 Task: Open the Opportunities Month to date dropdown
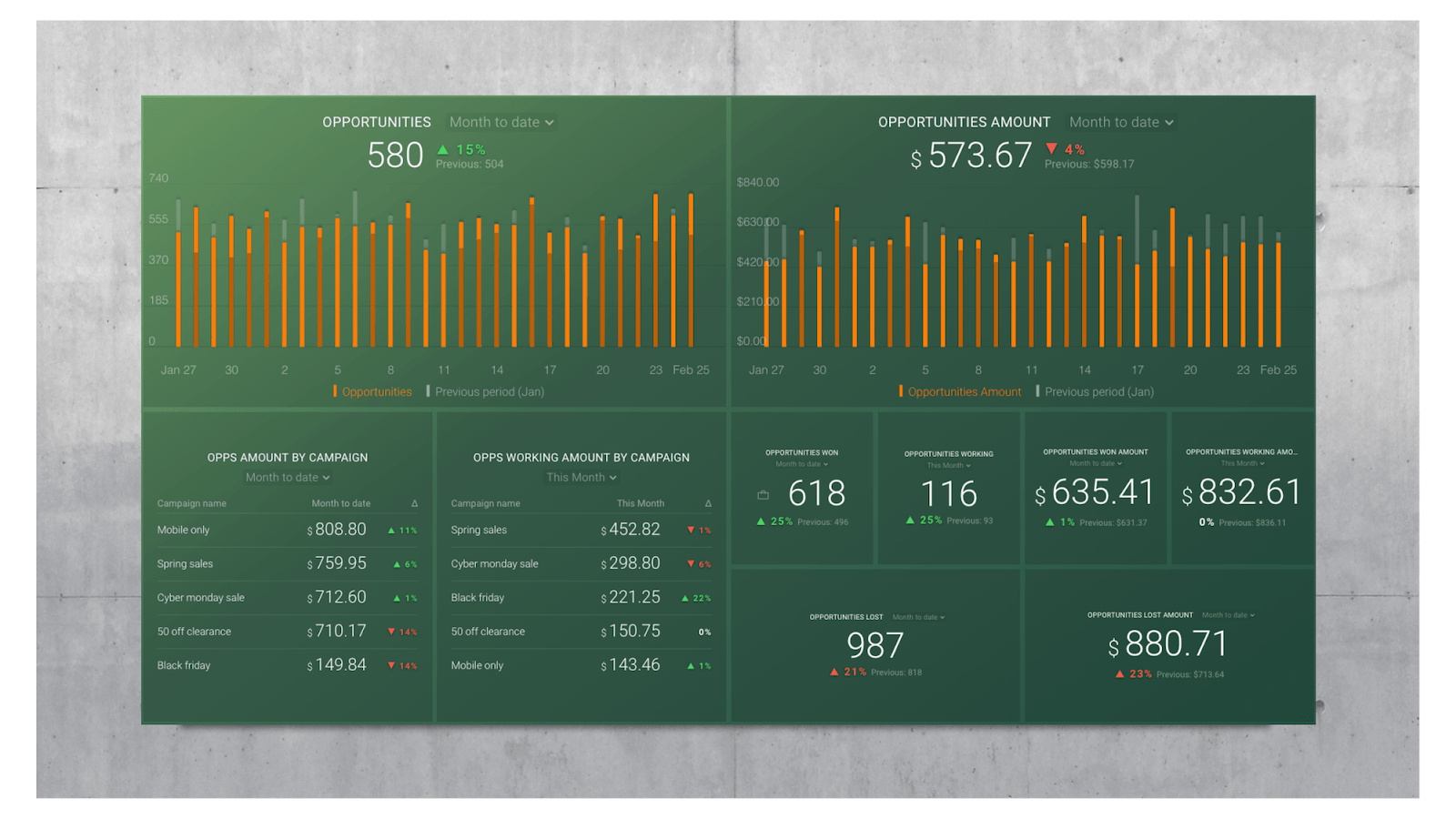point(501,122)
